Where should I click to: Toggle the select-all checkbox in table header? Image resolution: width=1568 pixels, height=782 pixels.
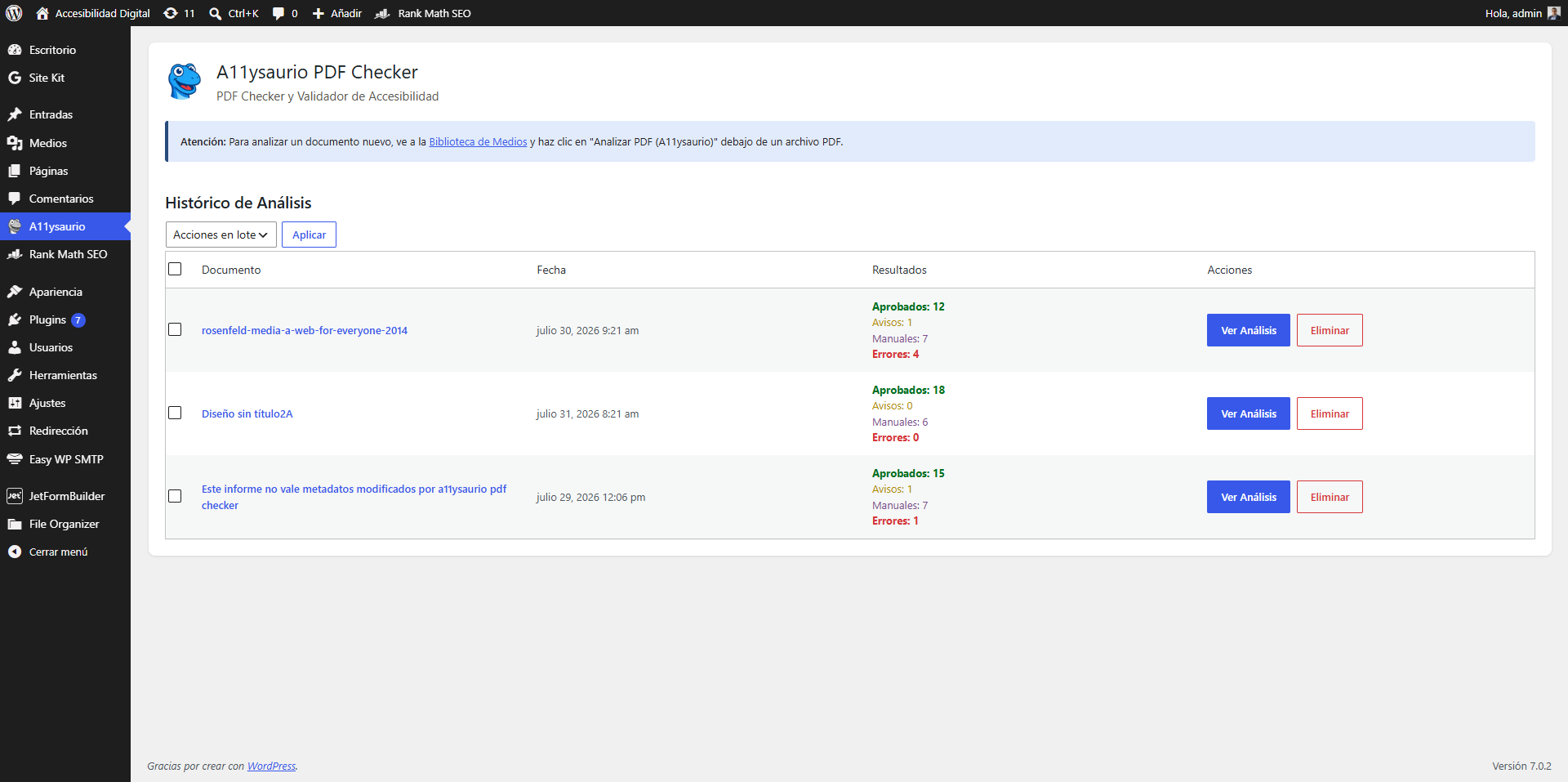click(175, 269)
